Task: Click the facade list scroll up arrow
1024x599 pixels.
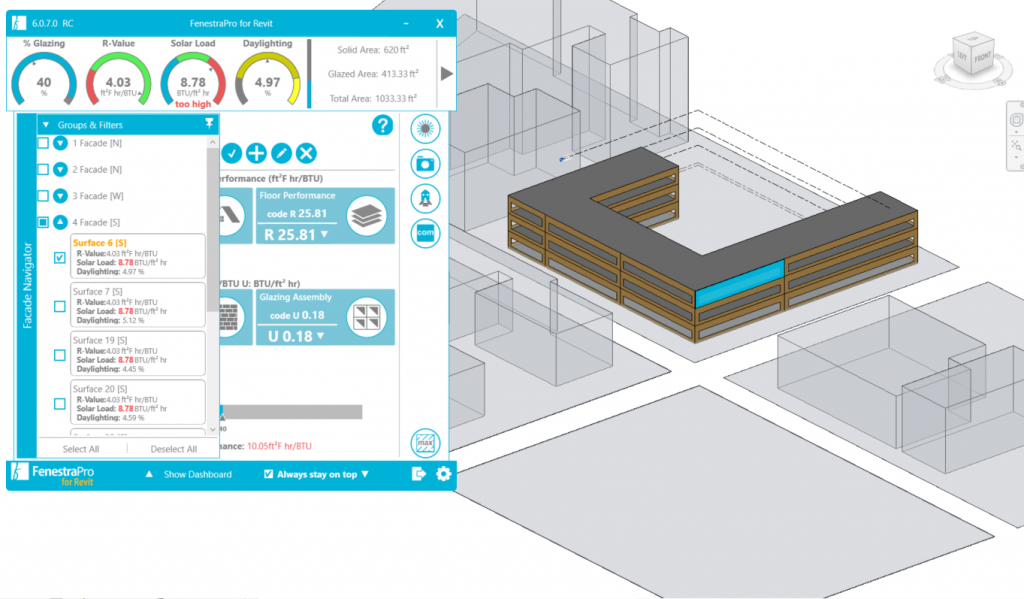Action: [x=212, y=142]
